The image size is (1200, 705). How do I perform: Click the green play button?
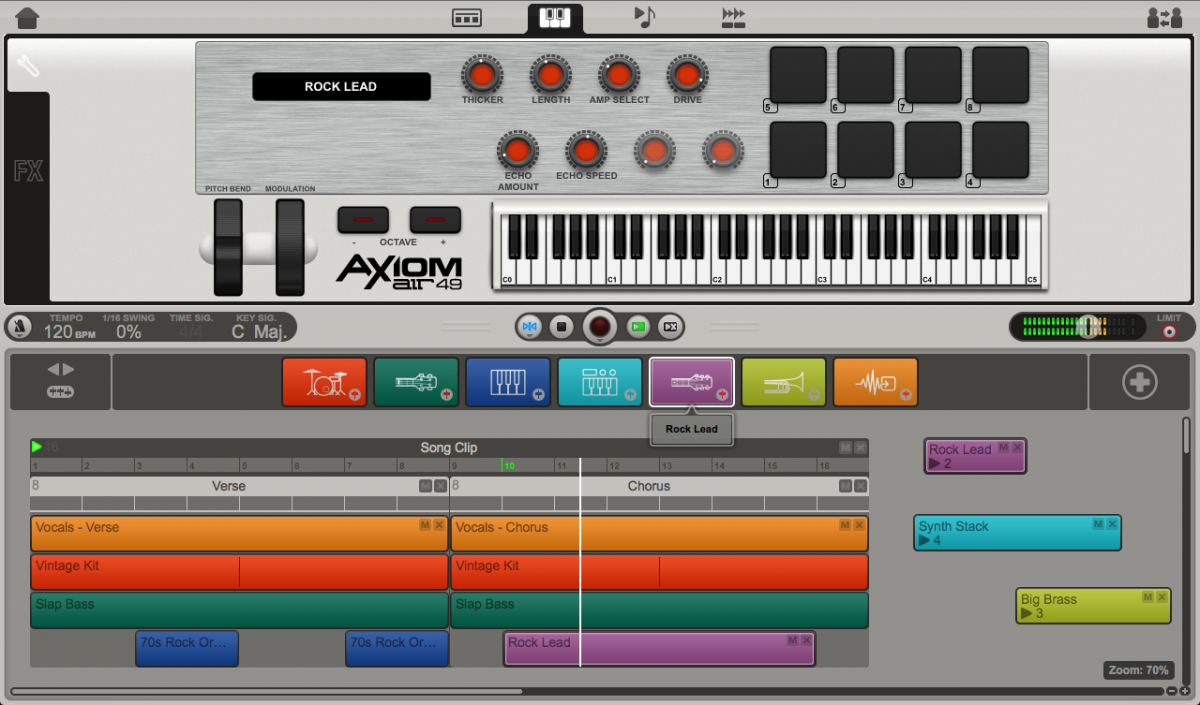pos(638,326)
